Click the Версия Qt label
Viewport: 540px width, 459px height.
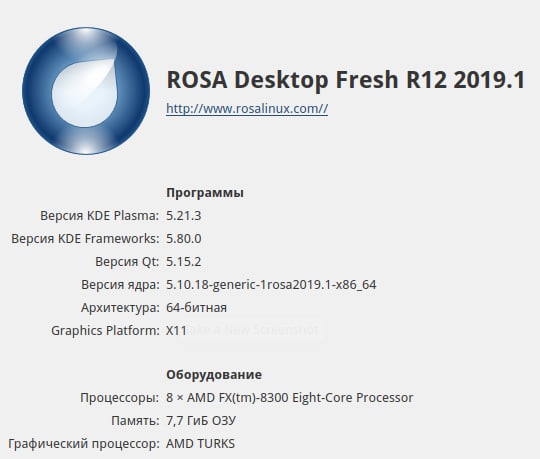(127, 262)
